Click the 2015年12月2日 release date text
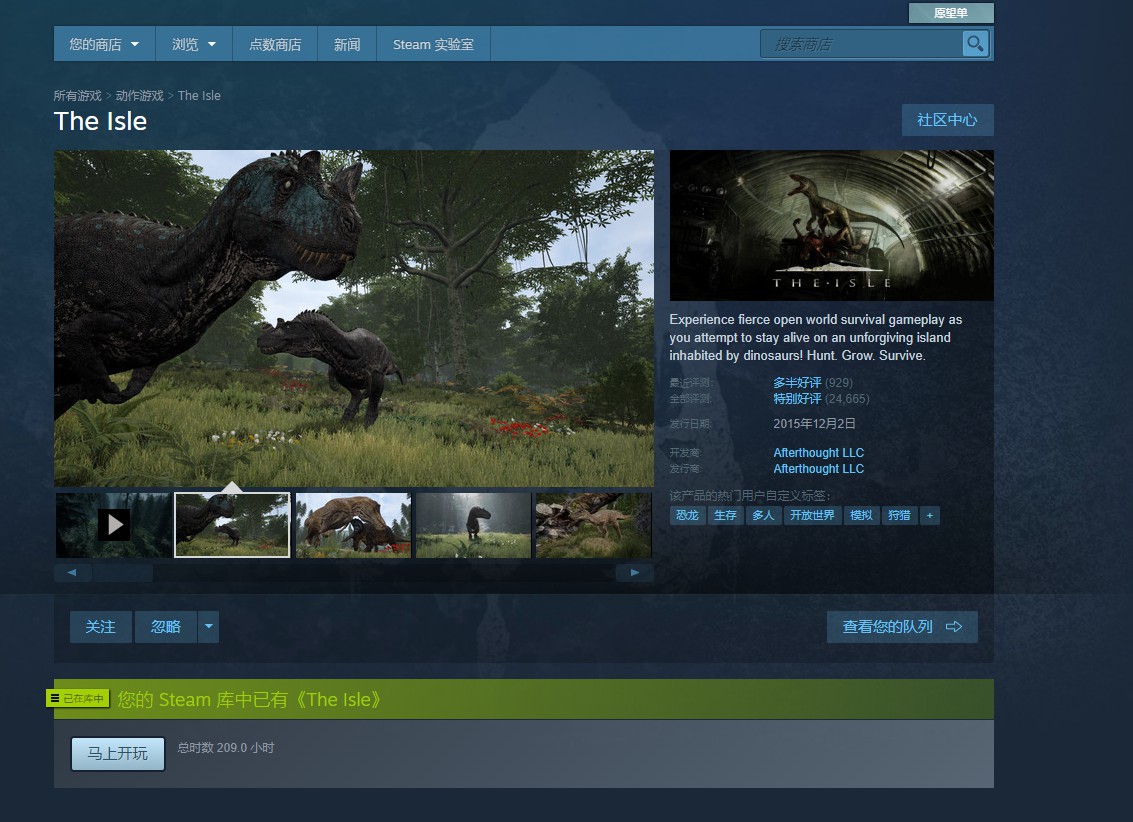 (814, 423)
